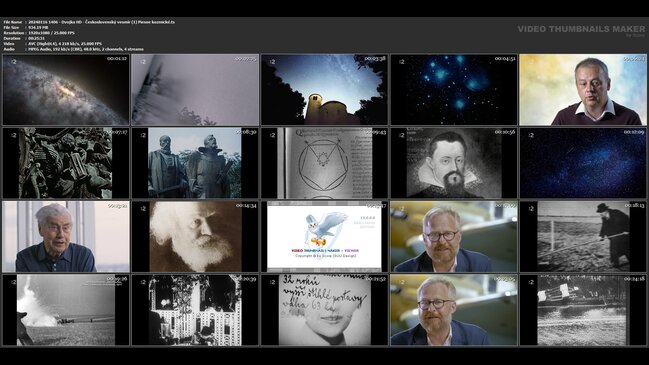Open the galaxy thumbnail at 00:01:12

pos(66,90)
